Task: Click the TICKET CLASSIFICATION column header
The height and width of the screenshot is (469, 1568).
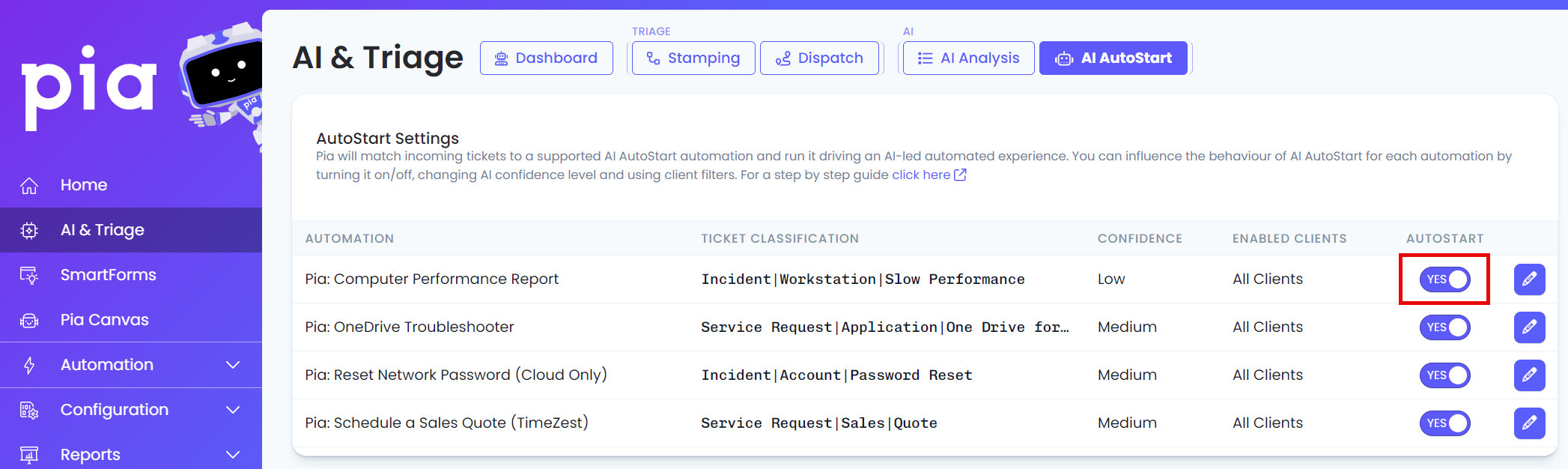Action: tap(780, 238)
